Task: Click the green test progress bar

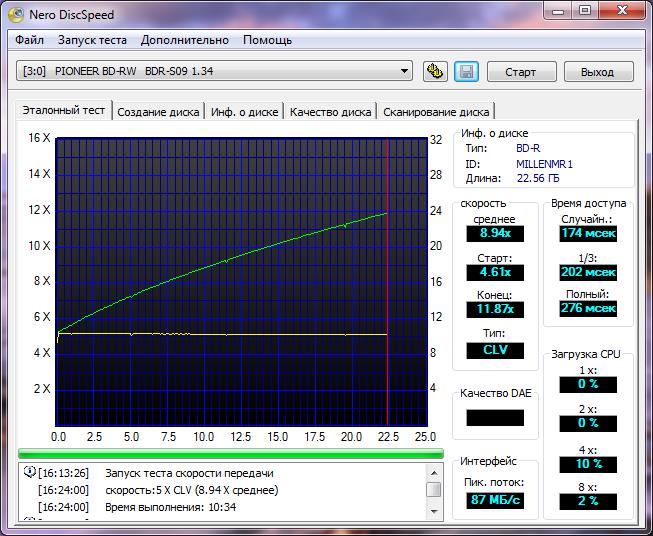Action: [230, 454]
